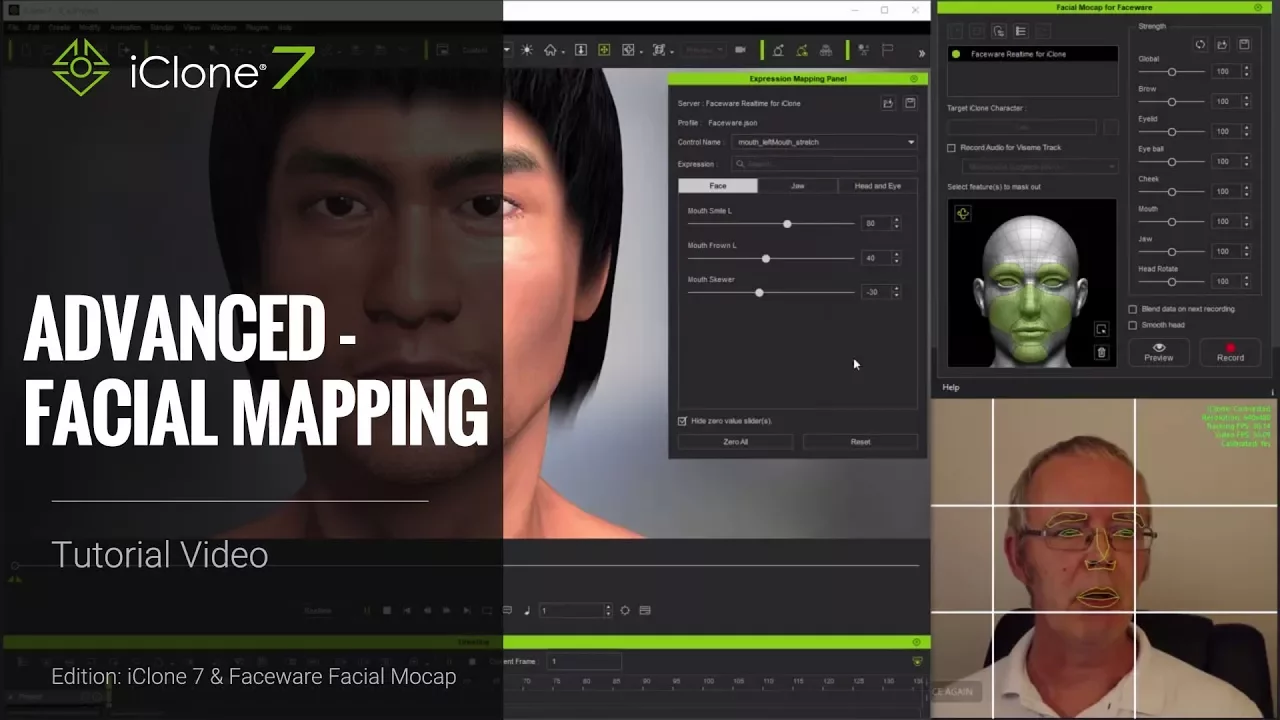Viewport: 1280px width, 720px height.
Task: Click the Mouth Frown L value stepper
Action: coord(896,258)
